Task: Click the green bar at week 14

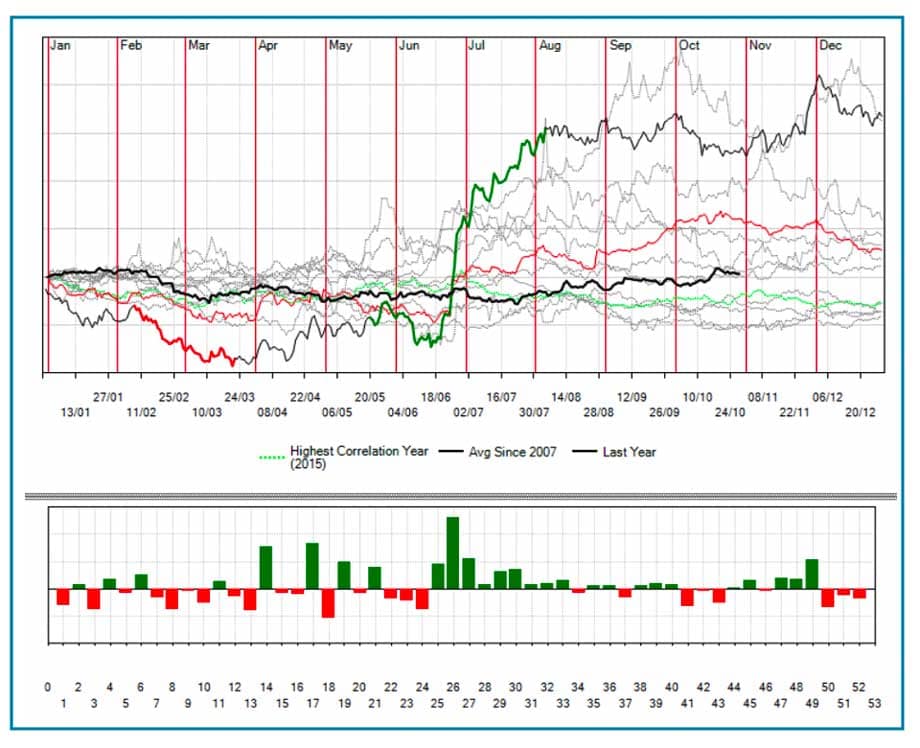Action: (266, 567)
